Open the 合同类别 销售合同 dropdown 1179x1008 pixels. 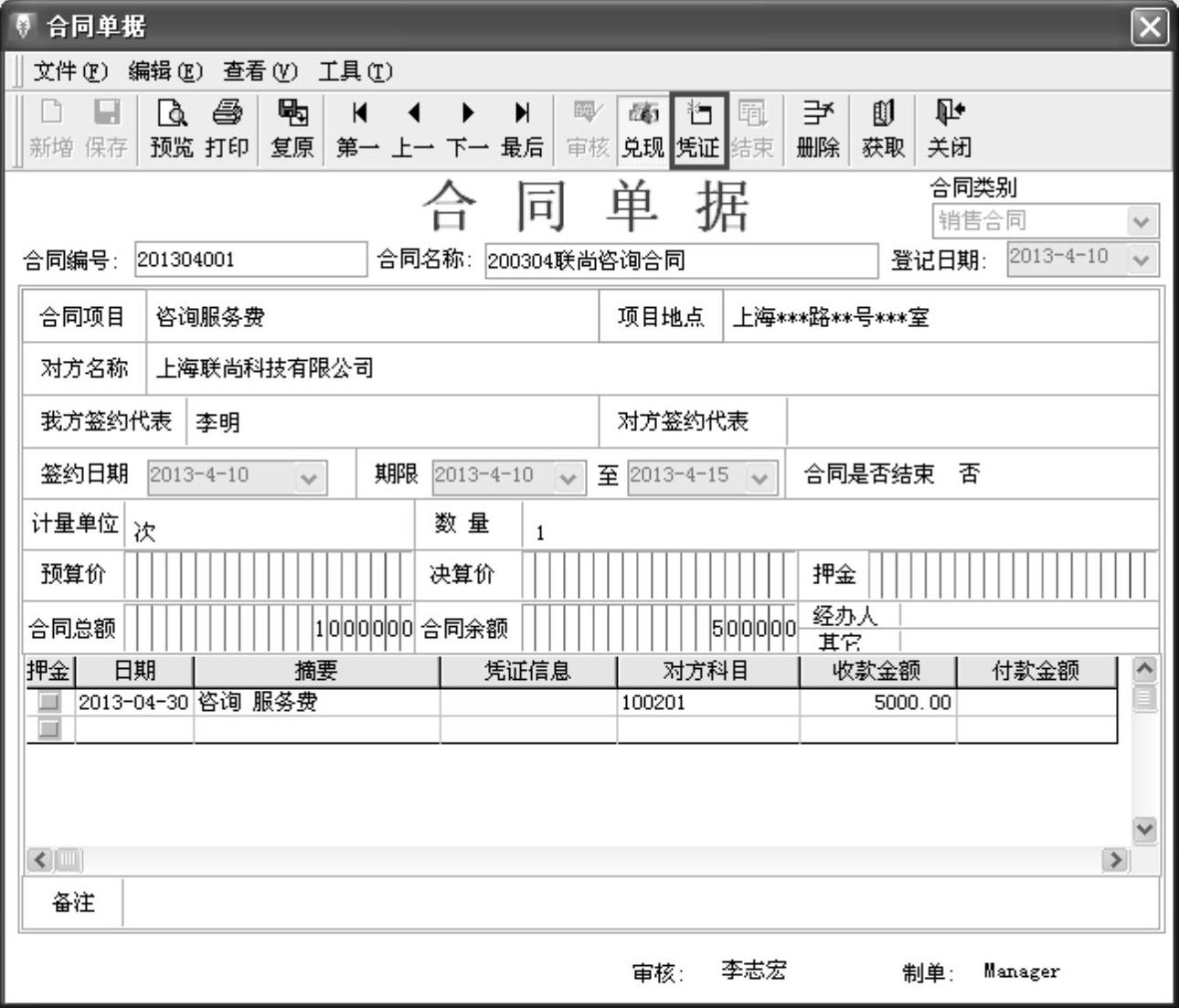[1140, 221]
